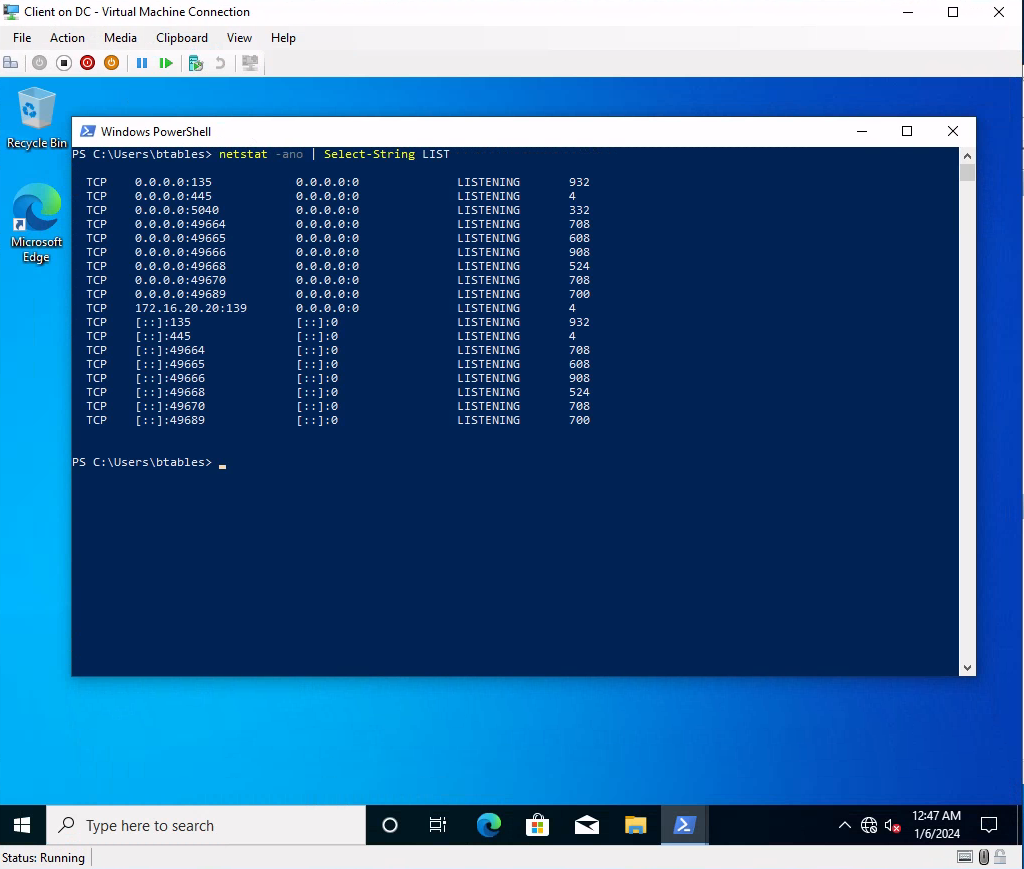
Task: Open the Media menu
Action: tap(120, 38)
